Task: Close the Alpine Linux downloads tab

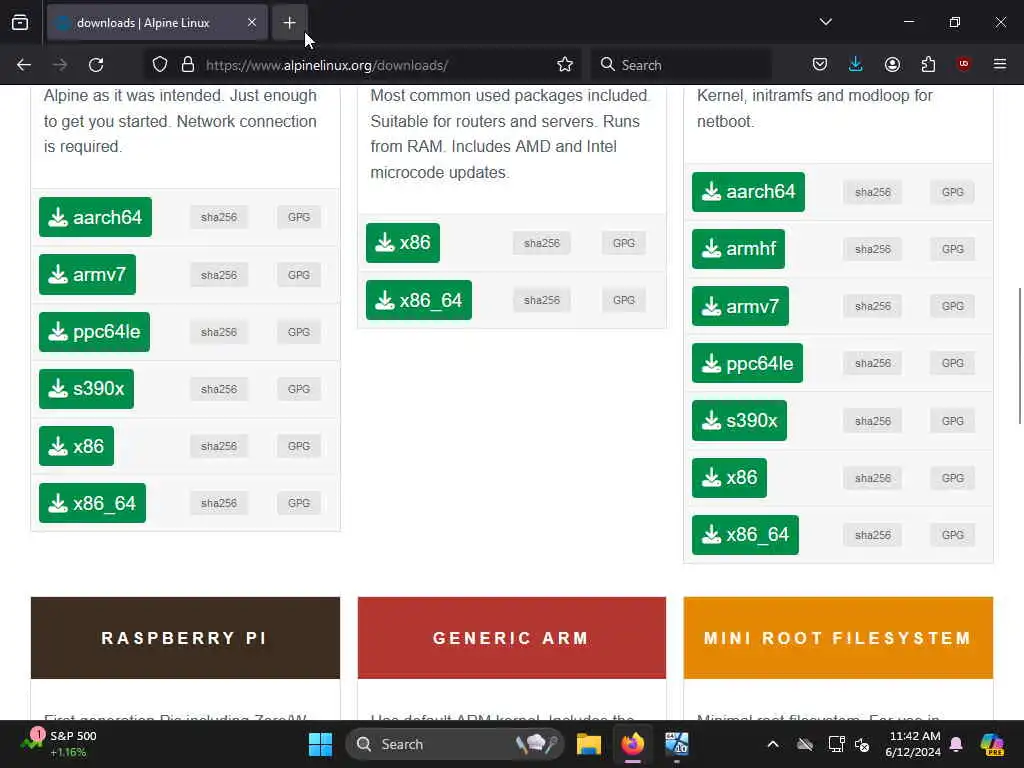Action: point(252,23)
